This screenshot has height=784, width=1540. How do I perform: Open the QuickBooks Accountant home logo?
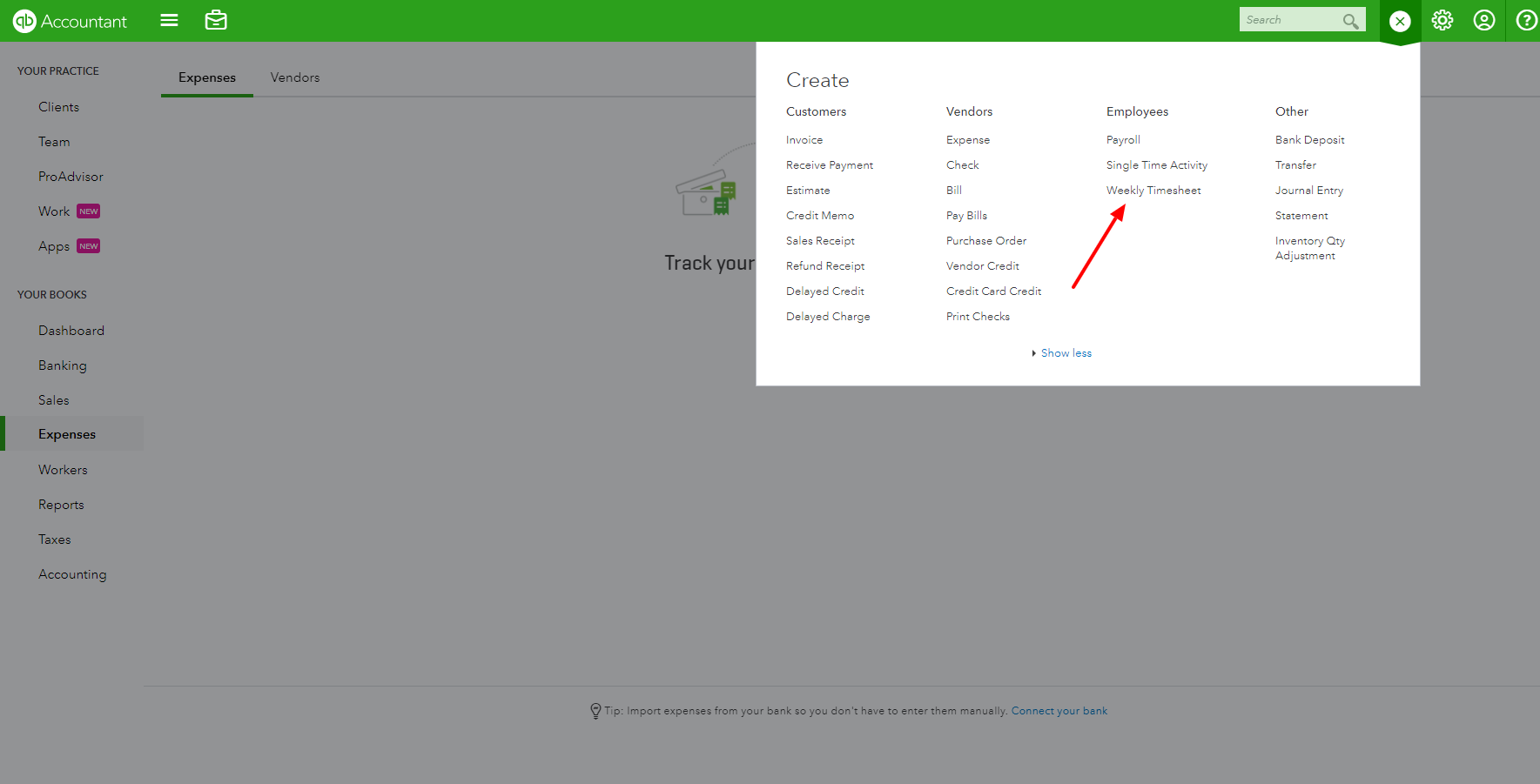tap(70, 20)
